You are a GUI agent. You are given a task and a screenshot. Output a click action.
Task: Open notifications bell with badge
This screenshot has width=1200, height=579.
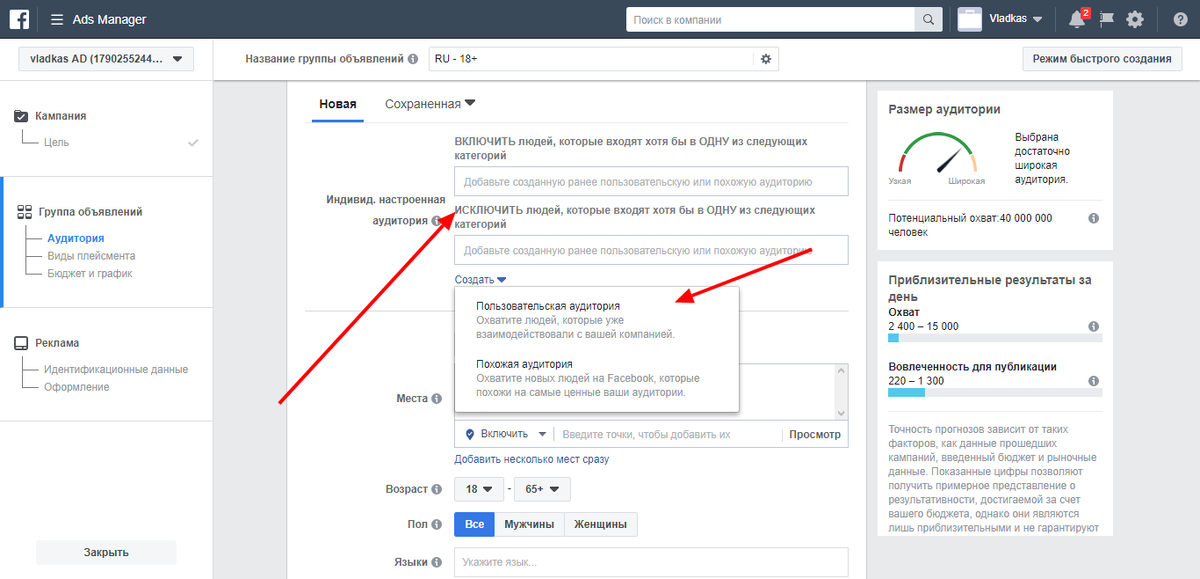(1077, 19)
